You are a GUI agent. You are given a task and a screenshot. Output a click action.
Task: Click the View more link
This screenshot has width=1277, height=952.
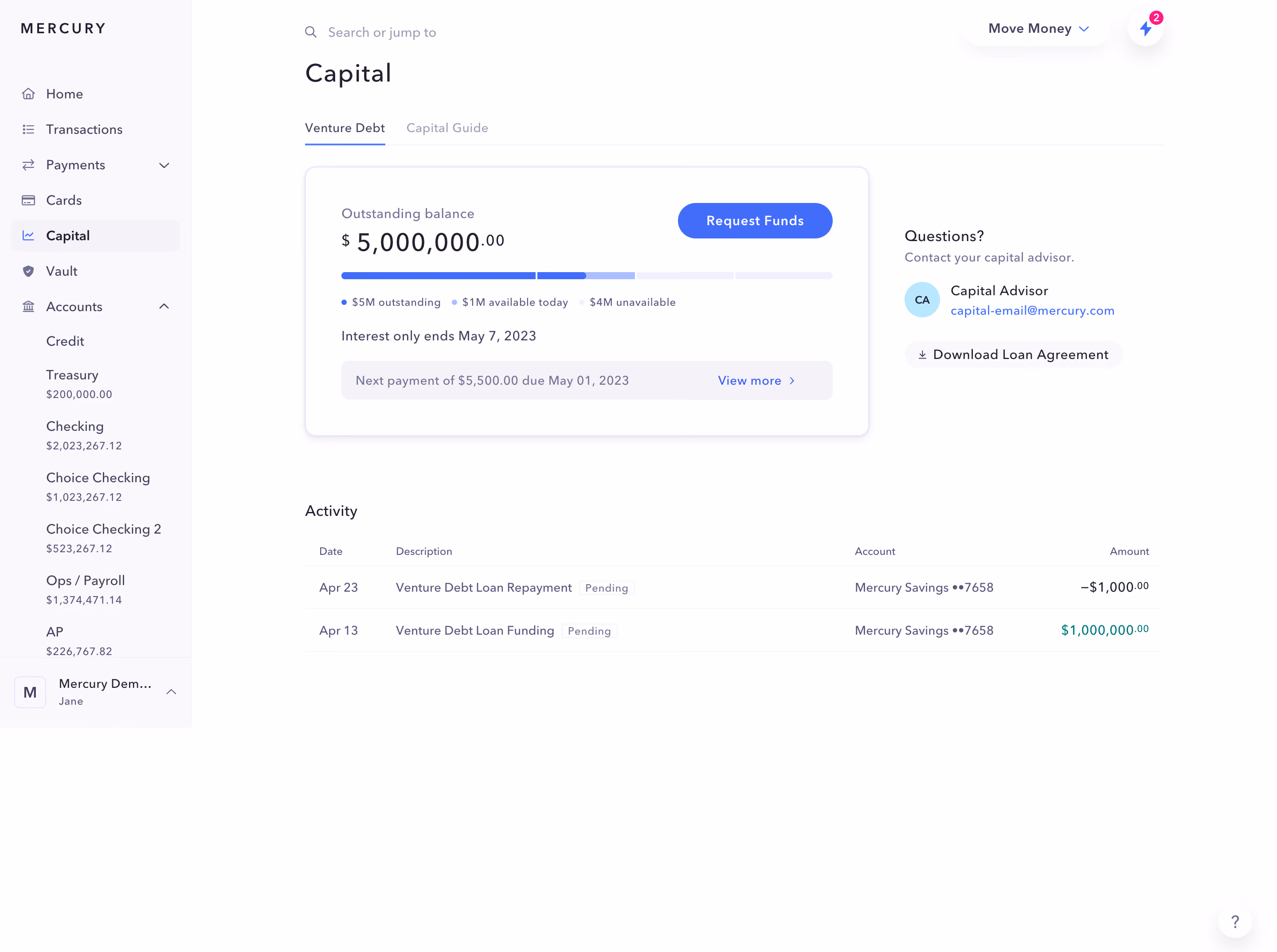[756, 381]
